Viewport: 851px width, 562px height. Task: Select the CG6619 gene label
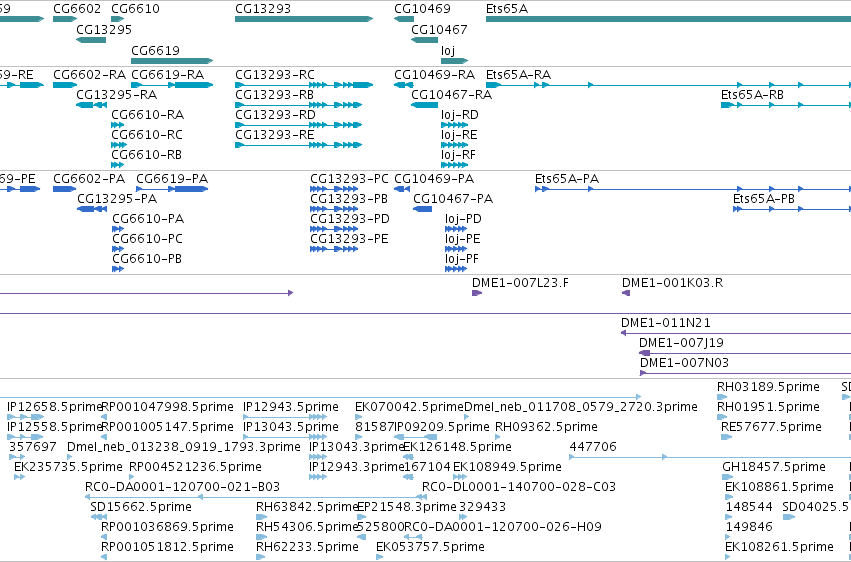click(x=155, y=51)
